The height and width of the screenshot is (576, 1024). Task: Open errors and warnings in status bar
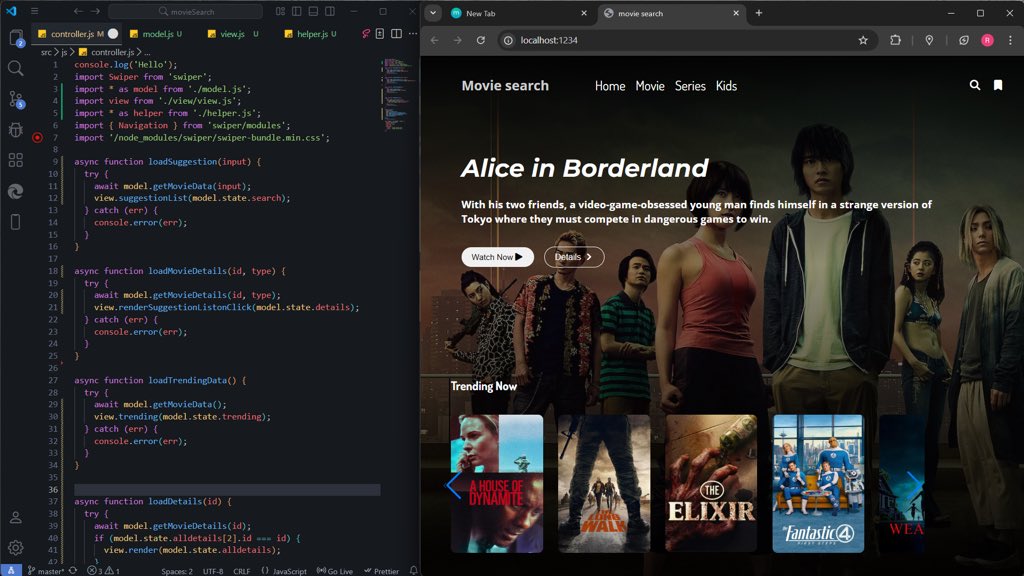[104, 571]
